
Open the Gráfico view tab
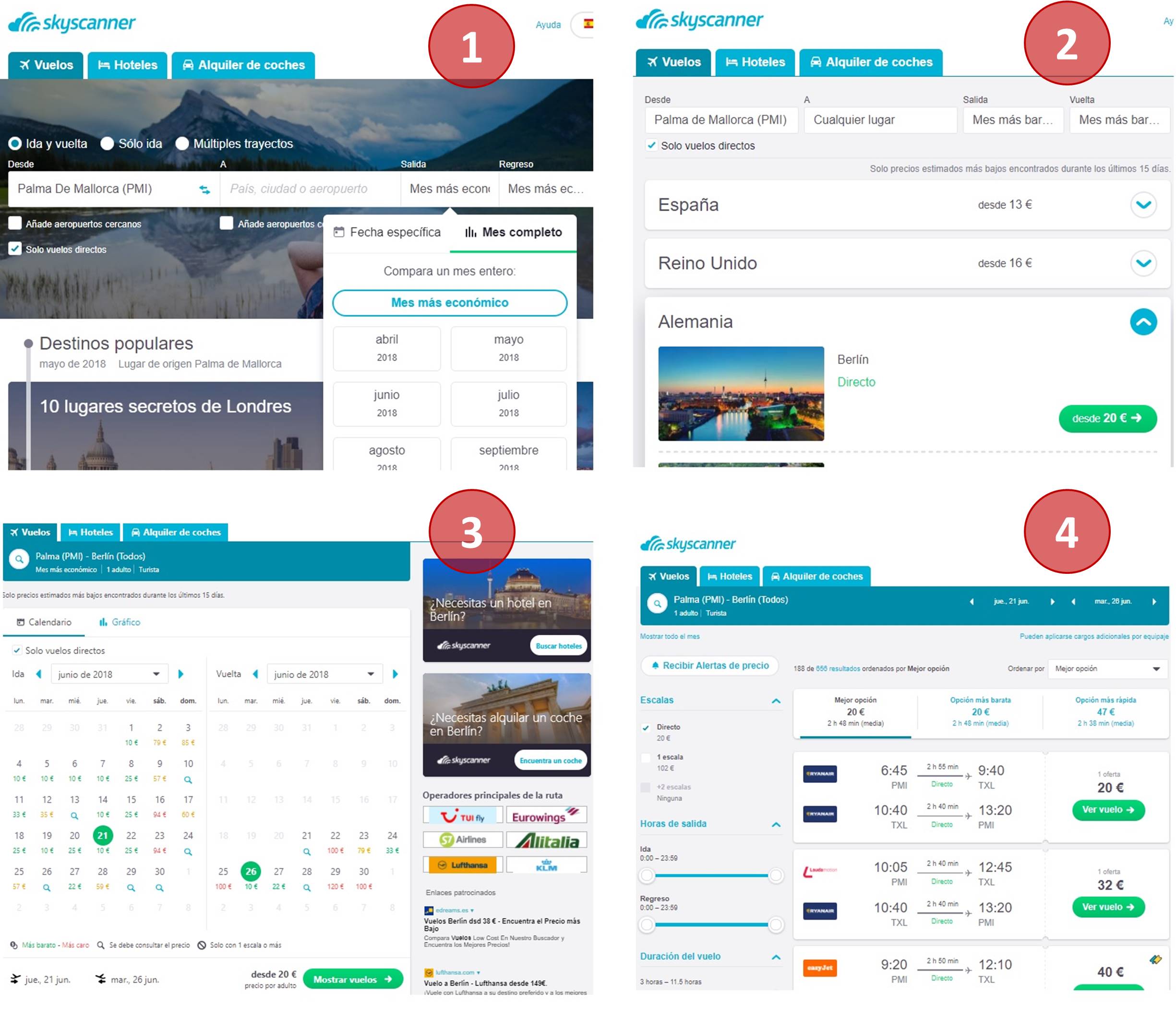pos(120,622)
